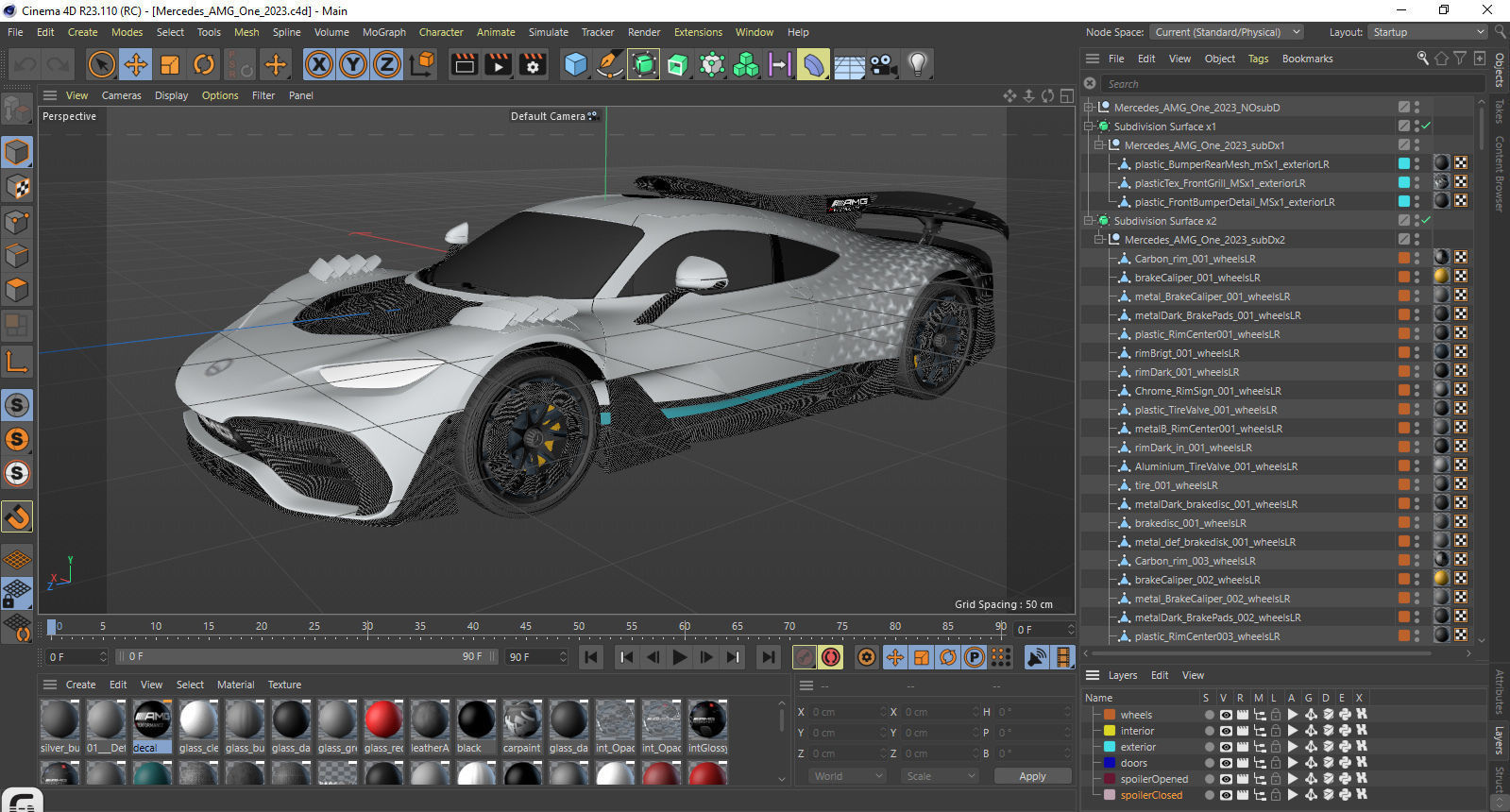Activate the Rotate tool

point(203,64)
